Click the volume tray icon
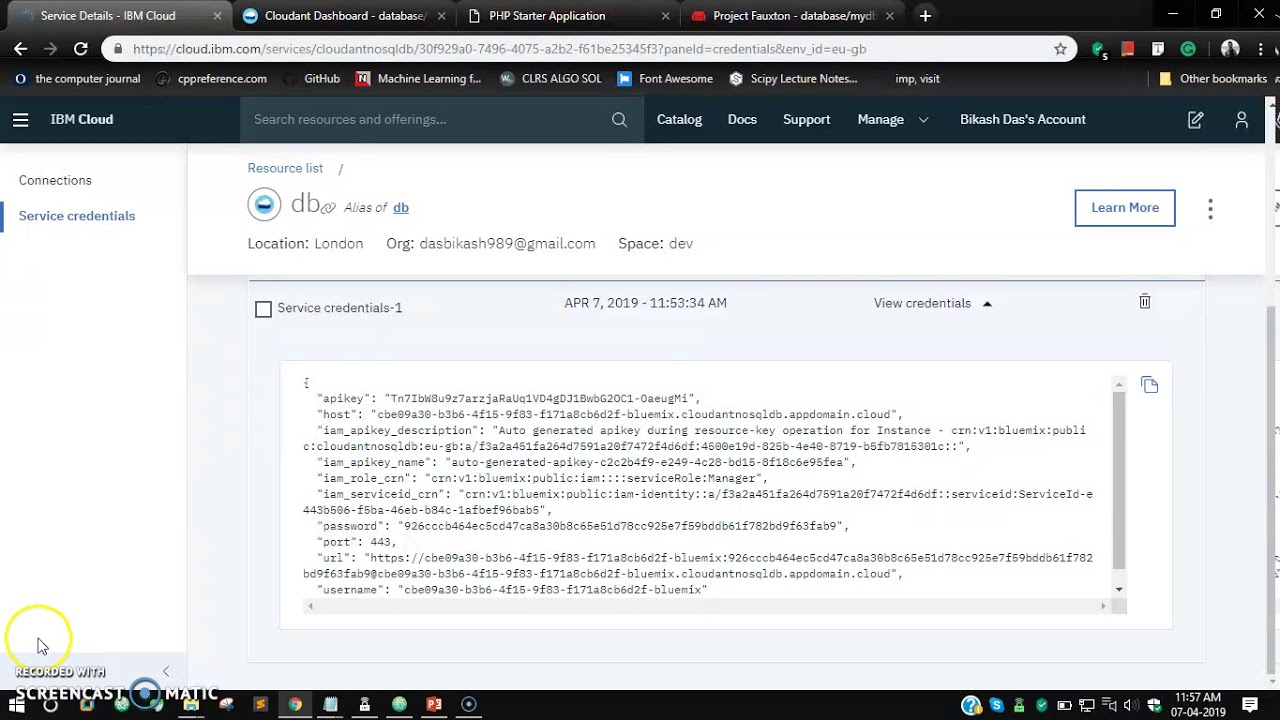 pyautogui.click(x=1130, y=706)
